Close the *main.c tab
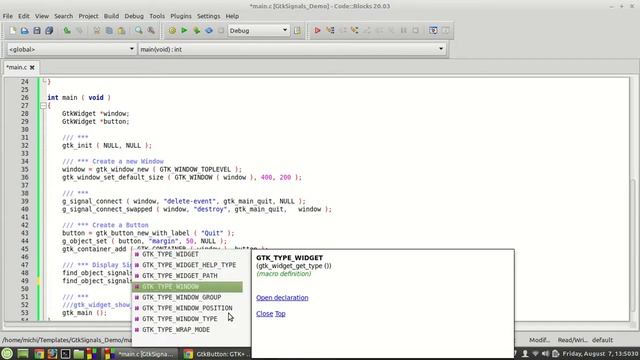 pyautogui.click(x=32, y=67)
